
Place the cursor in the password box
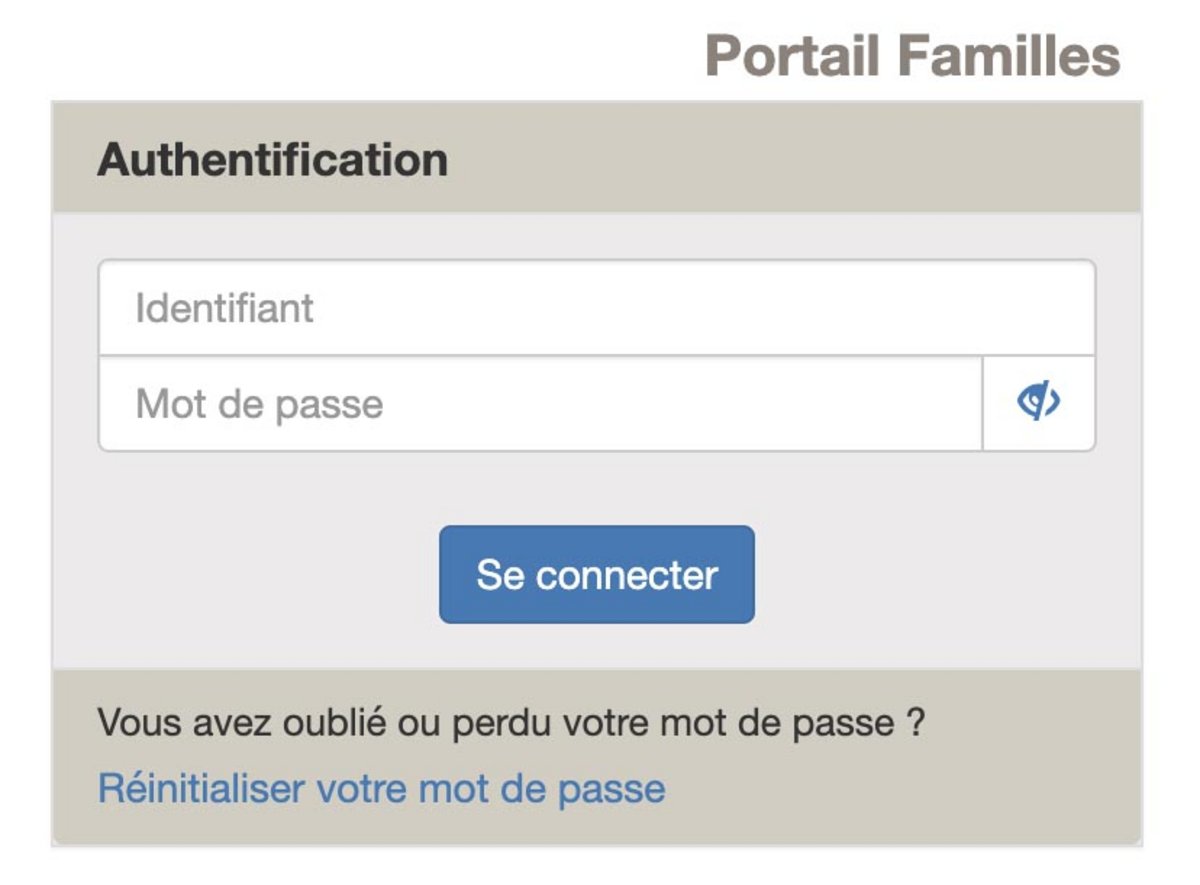coord(541,404)
